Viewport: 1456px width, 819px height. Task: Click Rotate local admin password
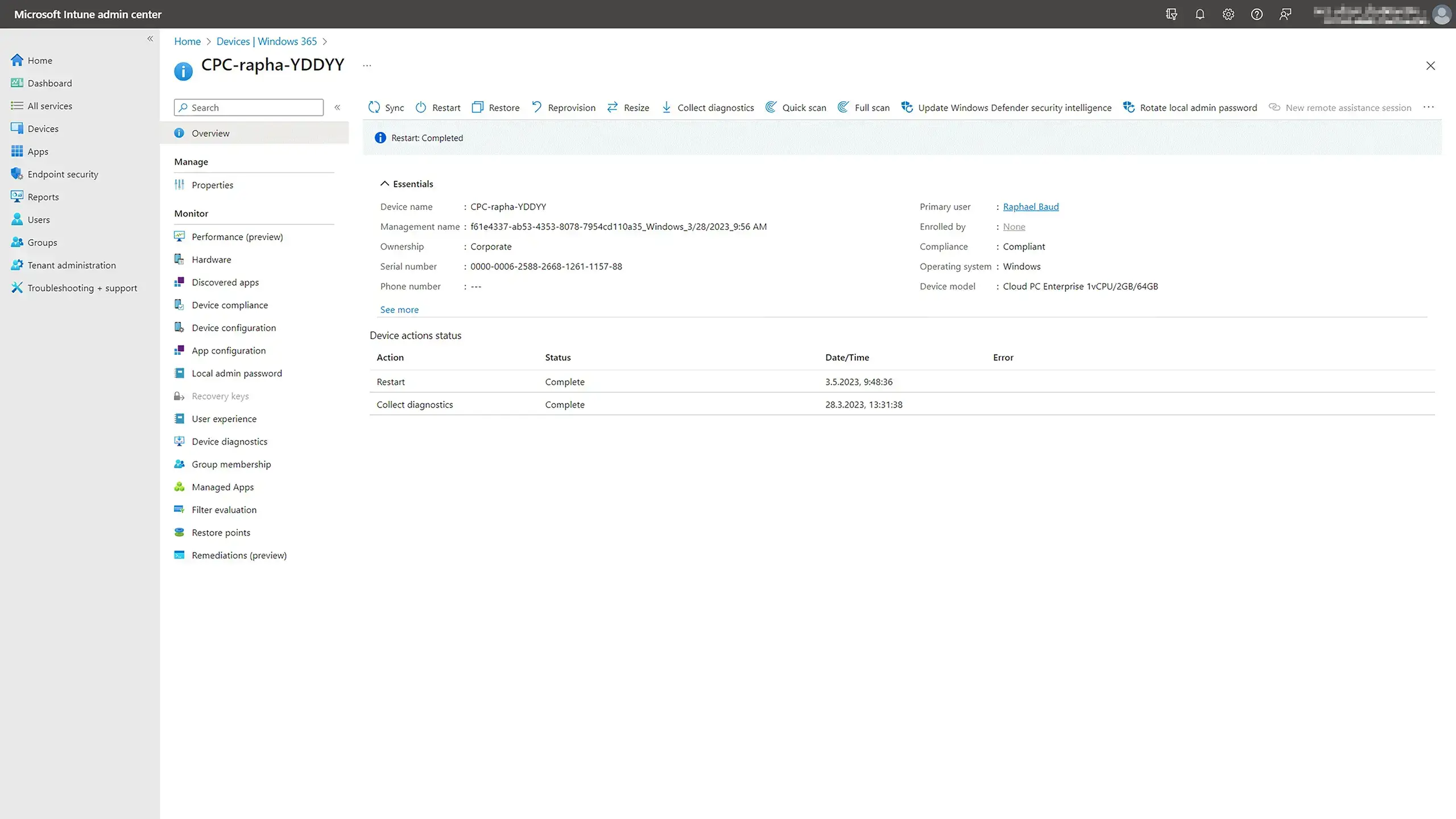(1190, 107)
